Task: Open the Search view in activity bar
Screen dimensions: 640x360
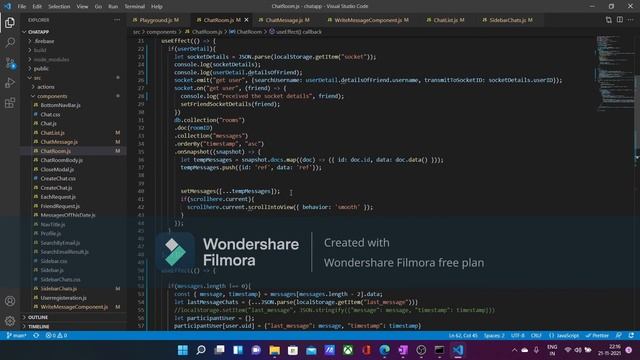Action: point(10,42)
